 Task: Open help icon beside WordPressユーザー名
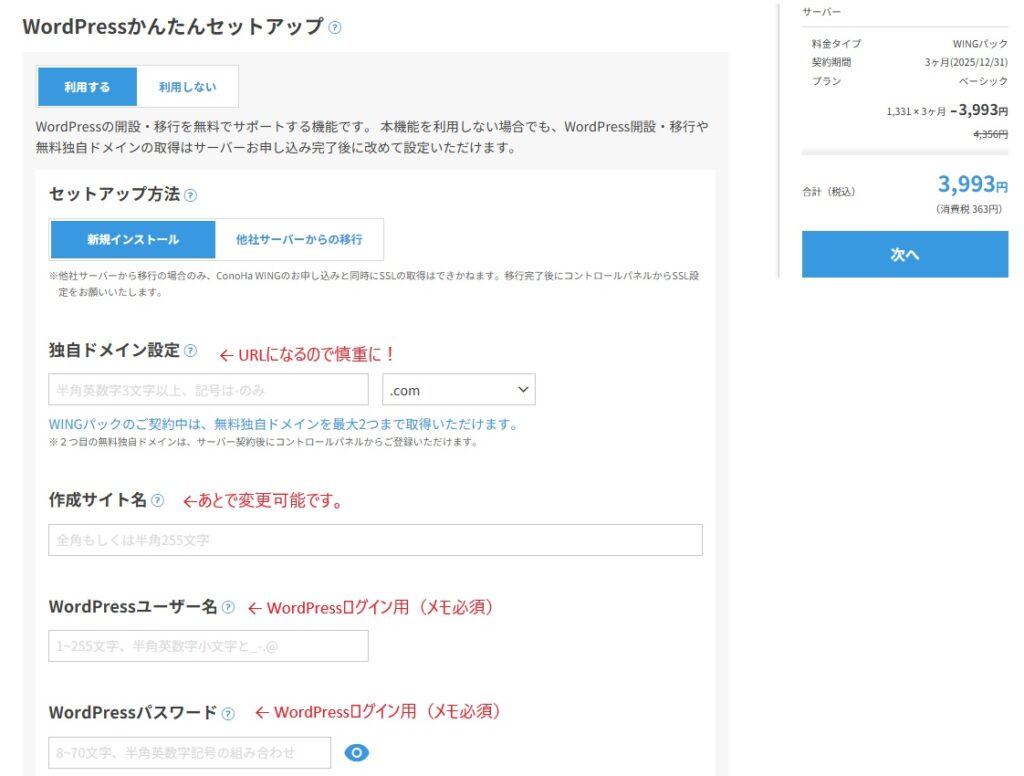(227, 607)
